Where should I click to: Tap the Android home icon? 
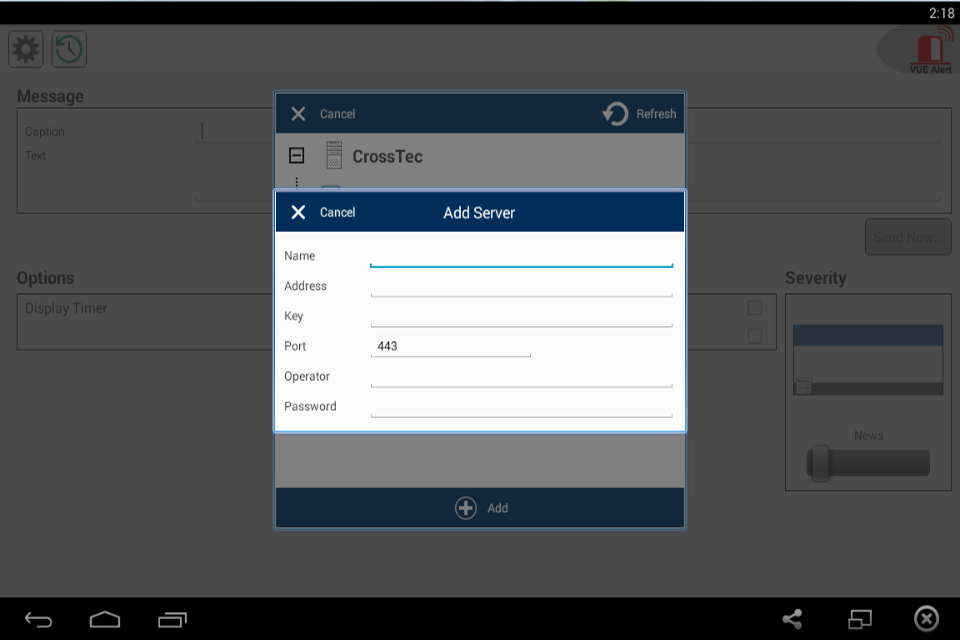(x=105, y=620)
